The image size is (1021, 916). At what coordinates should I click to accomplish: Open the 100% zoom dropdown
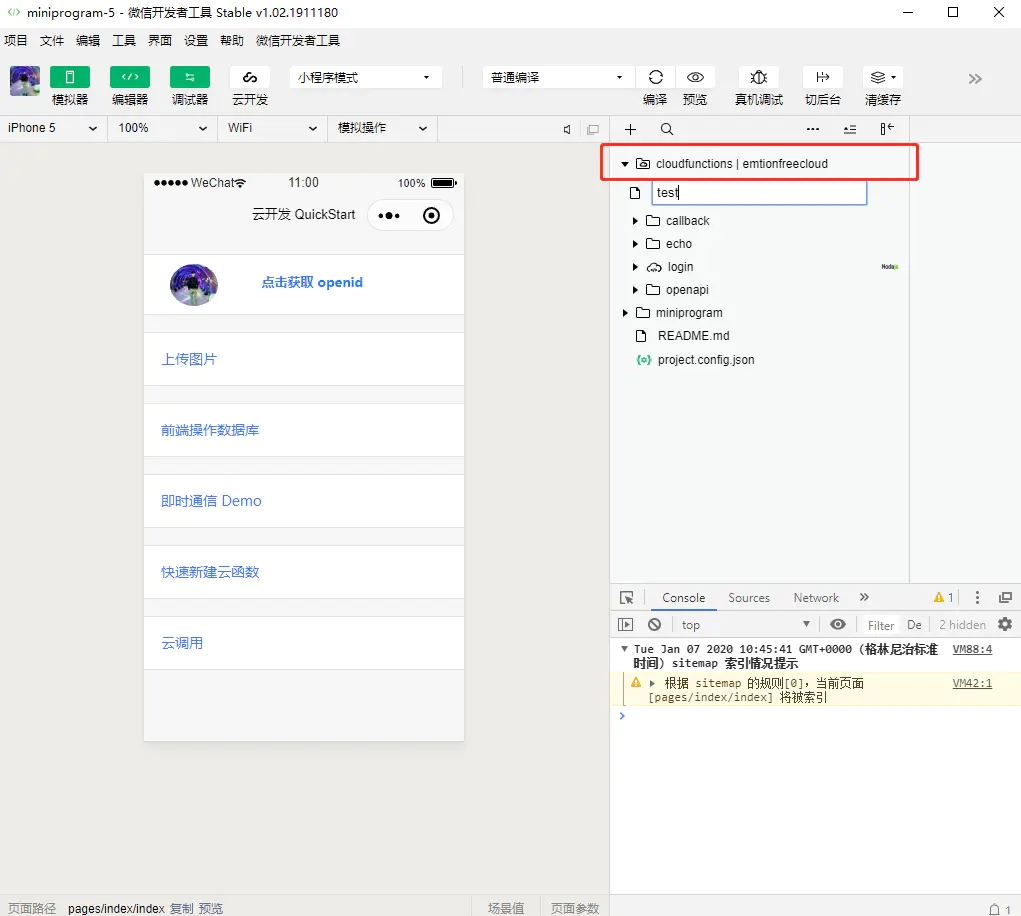(x=162, y=128)
